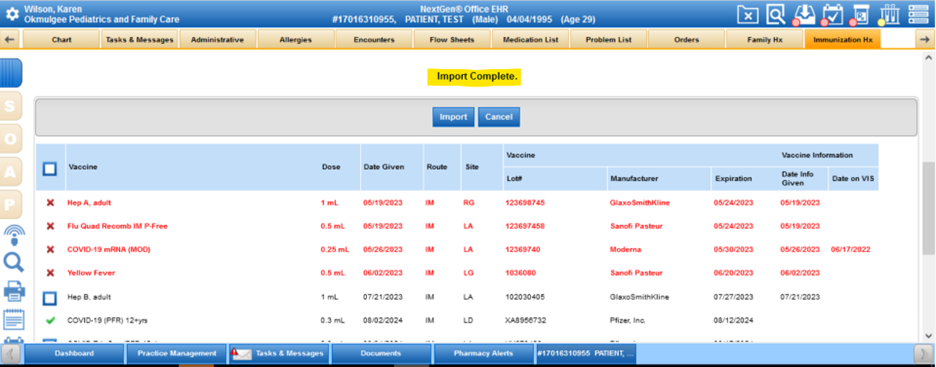
Task: Click the printer icon in left sidebar
Action: [x=14, y=291]
